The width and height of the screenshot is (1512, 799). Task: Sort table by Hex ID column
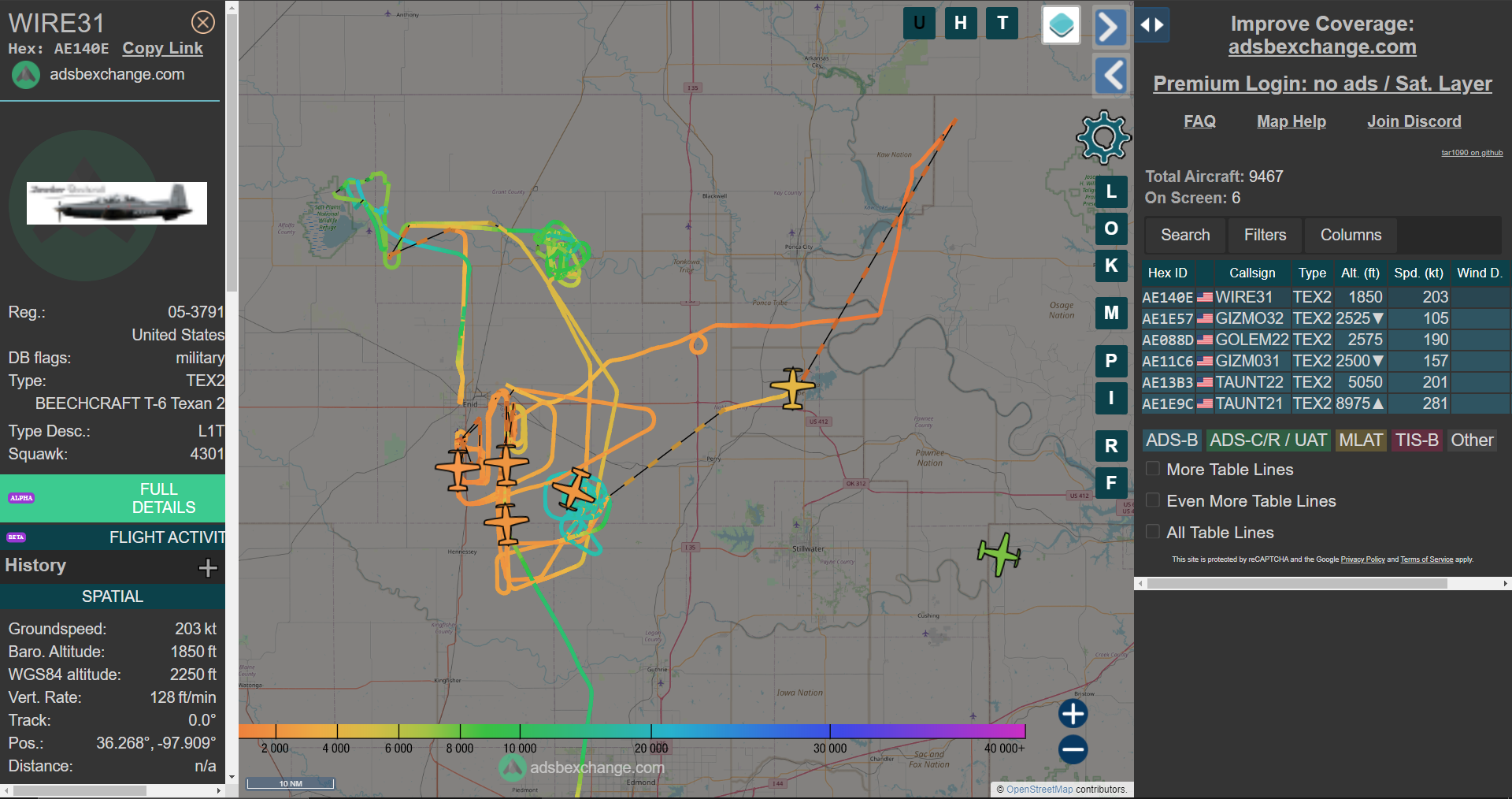(1167, 273)
